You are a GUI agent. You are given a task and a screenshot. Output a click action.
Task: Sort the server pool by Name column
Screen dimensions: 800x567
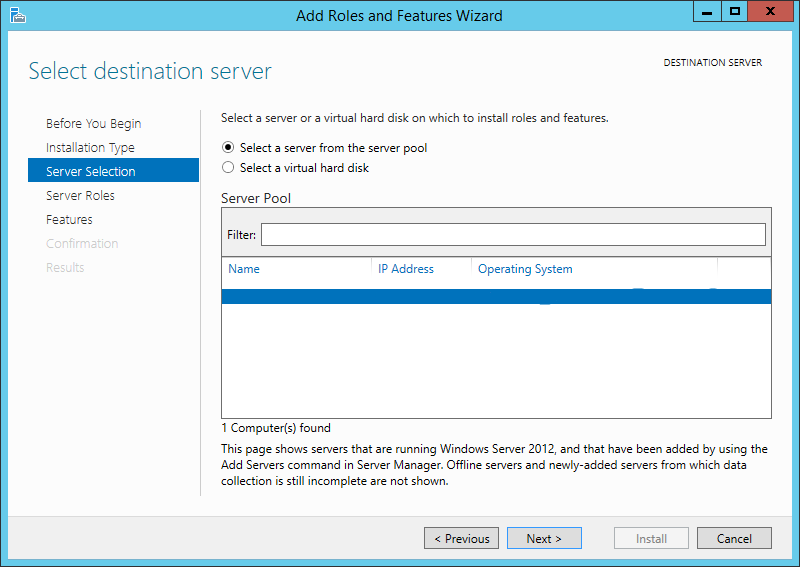(x=244, y=268)
